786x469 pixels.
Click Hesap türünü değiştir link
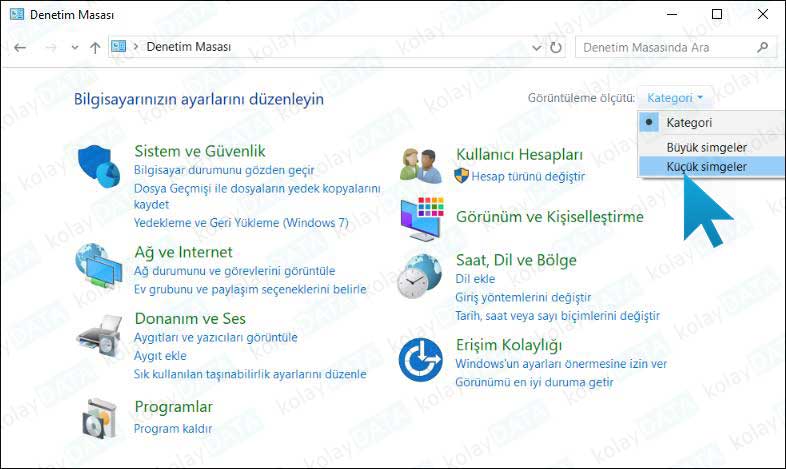tap(528, 176)
